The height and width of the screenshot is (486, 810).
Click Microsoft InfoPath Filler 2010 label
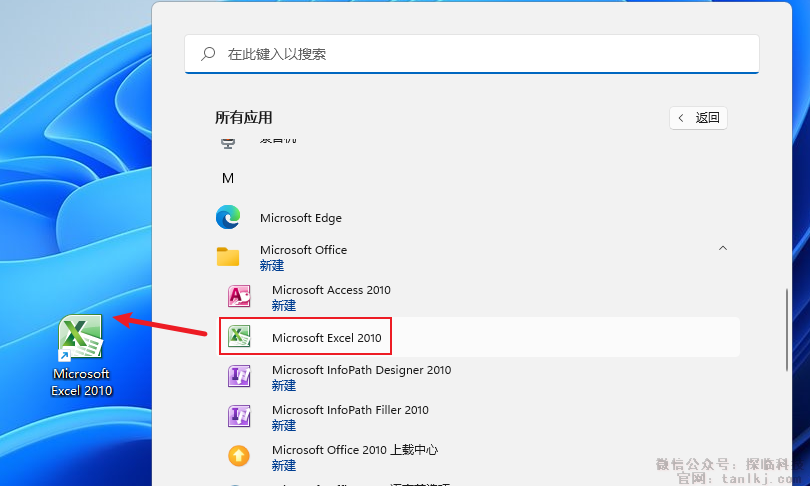(350, 410)
